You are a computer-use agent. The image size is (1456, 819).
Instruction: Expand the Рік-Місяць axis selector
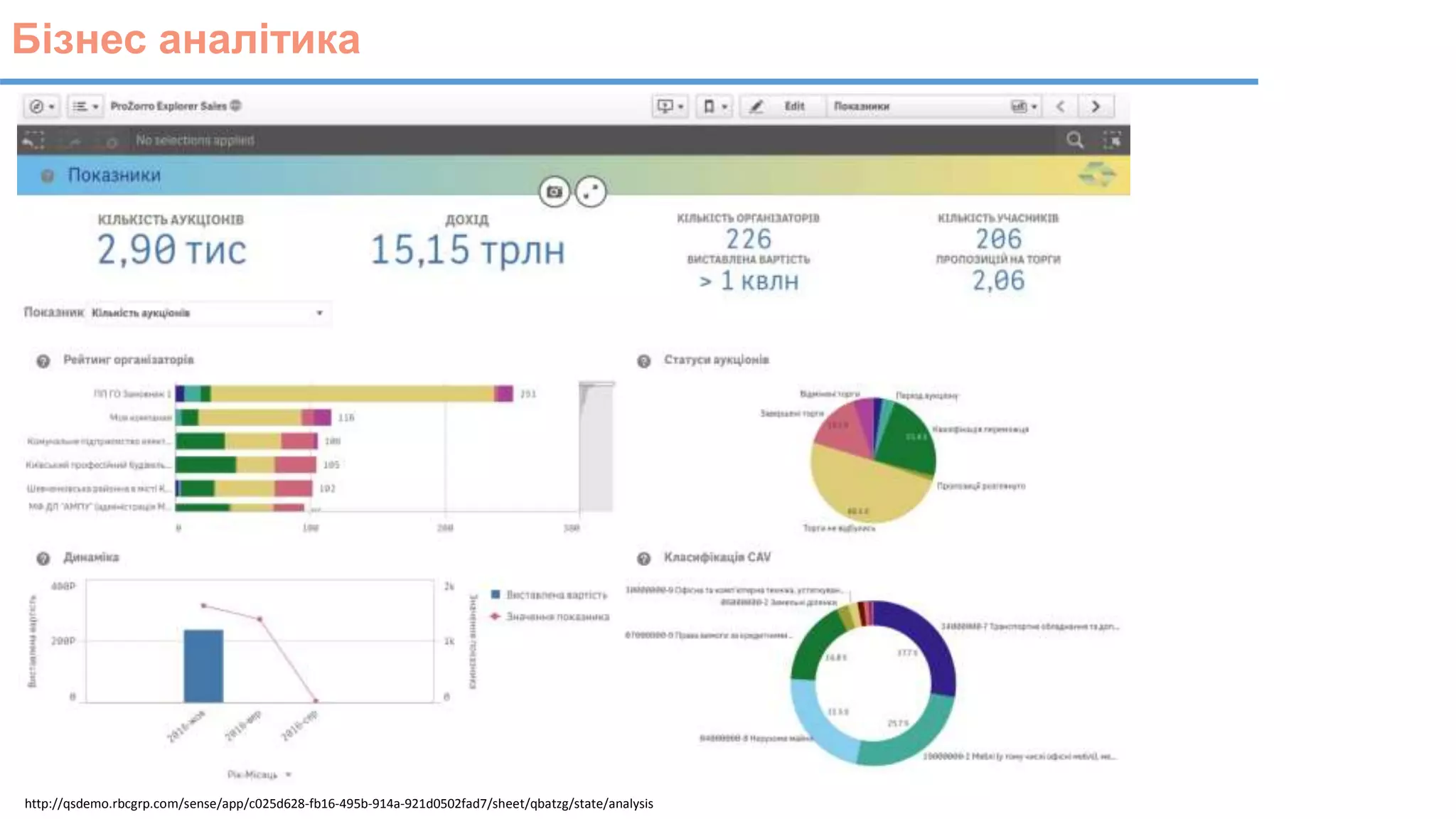click(x=260, y=774)
